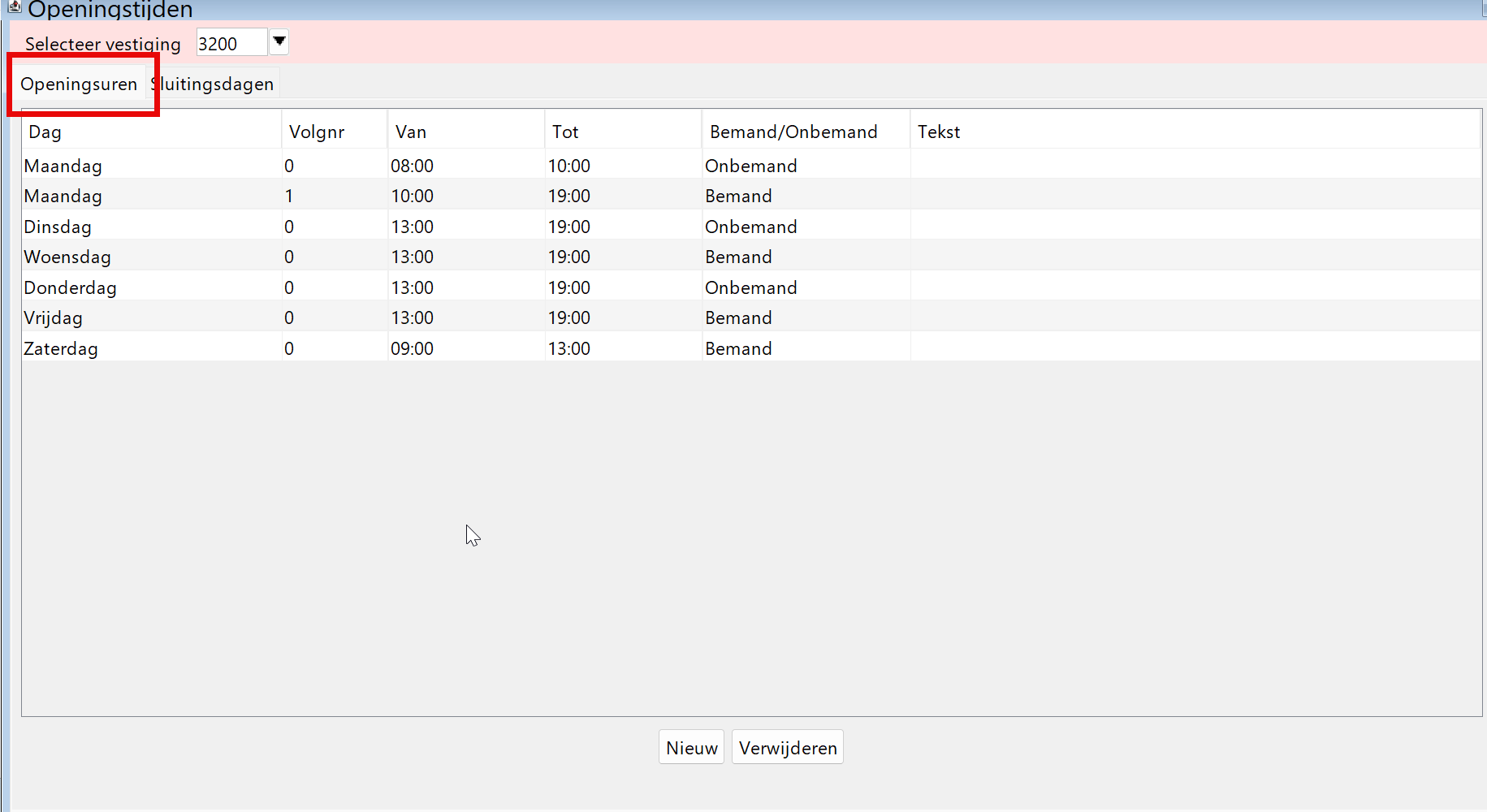Click the Maandag 08:00 Van cell
Screen dimensions: 1487x812
click(x=413, y=166)
